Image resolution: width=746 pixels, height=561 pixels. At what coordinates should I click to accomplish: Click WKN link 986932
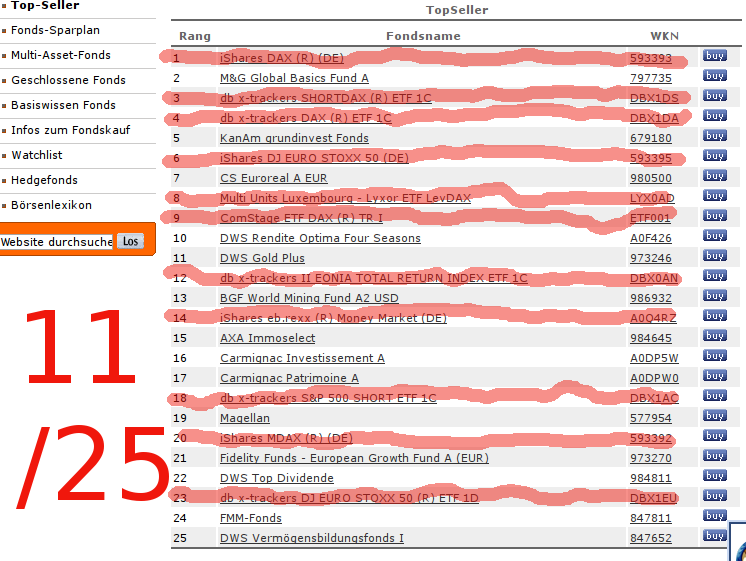(651, 298)
